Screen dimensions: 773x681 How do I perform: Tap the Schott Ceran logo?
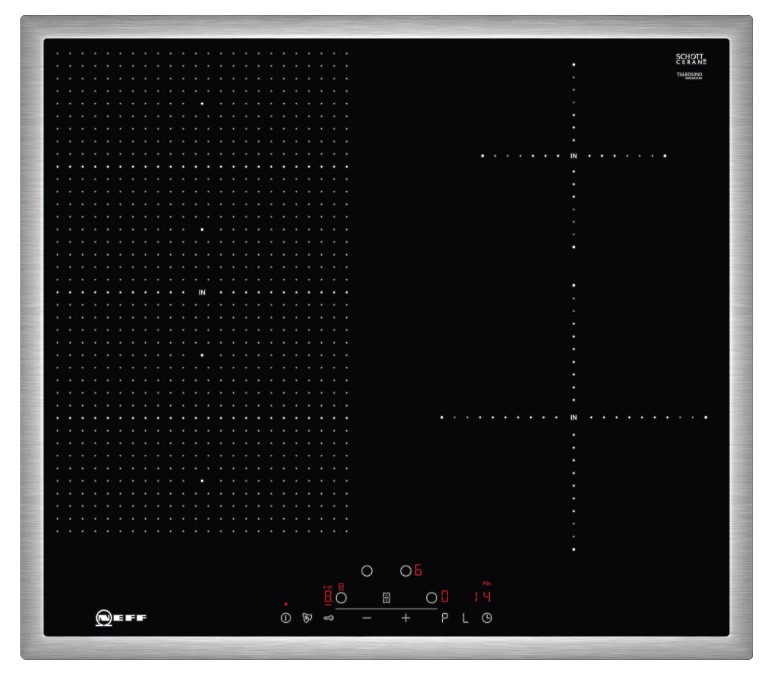(690, 62)
